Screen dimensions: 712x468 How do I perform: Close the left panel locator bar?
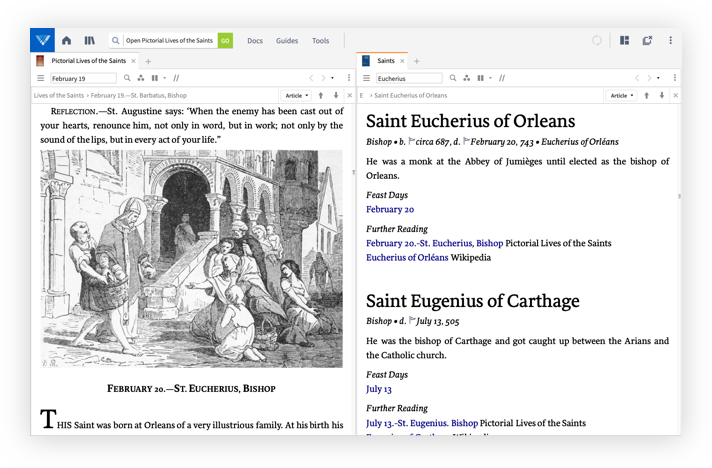coord(350,95)
